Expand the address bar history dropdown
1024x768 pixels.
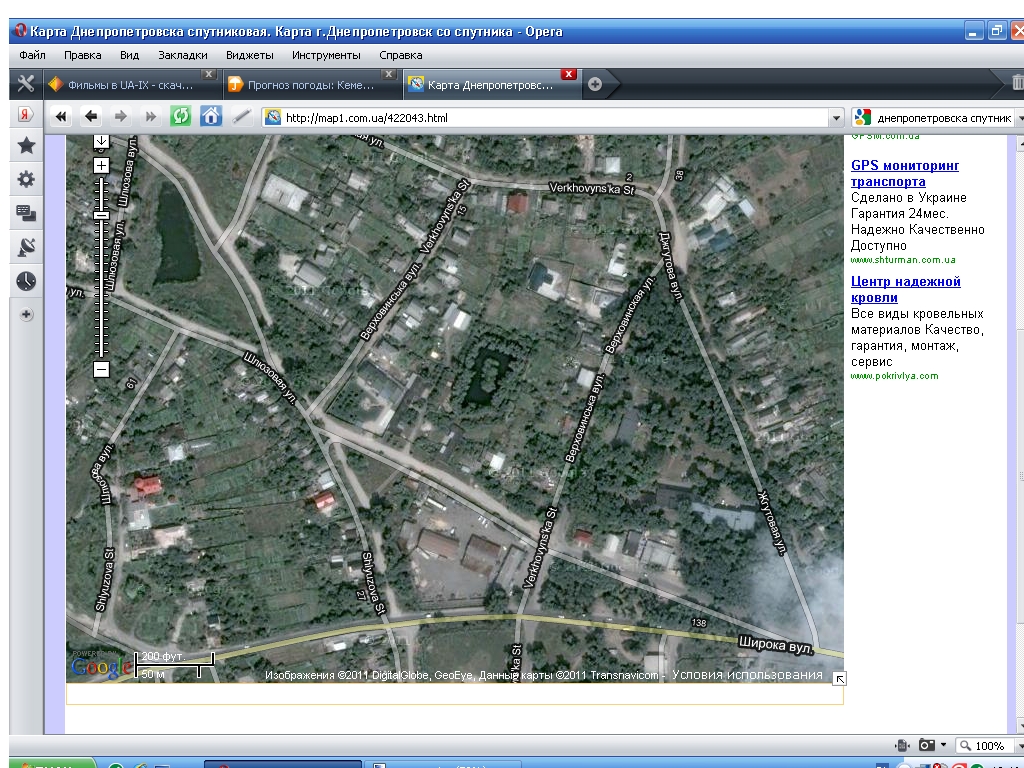(x=837, y=118)
